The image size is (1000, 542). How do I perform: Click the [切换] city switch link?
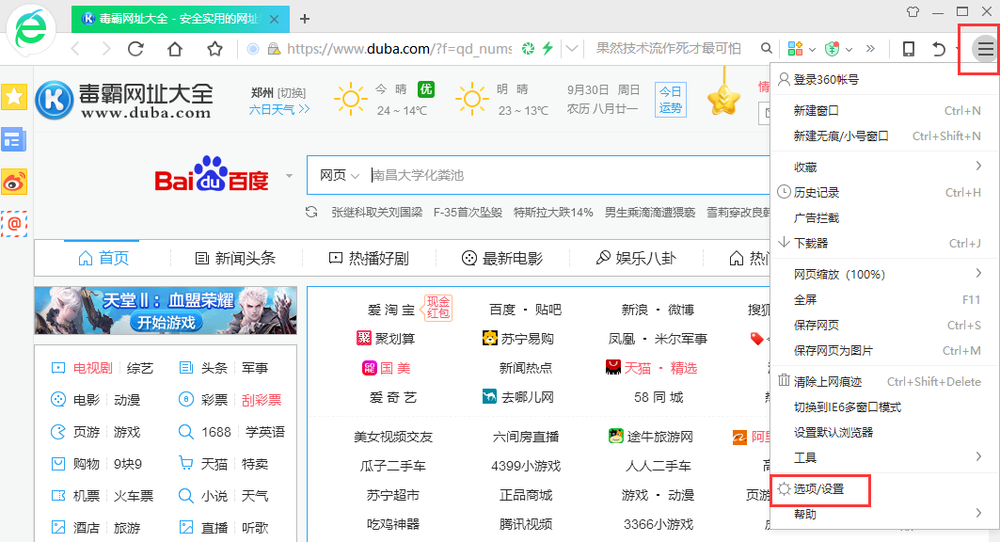(x=291, y=93)
